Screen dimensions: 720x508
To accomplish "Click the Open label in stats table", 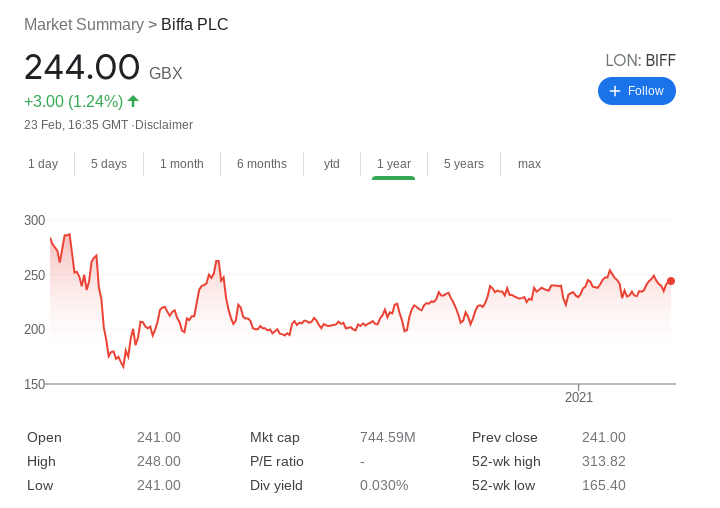I will coord(44,437).
